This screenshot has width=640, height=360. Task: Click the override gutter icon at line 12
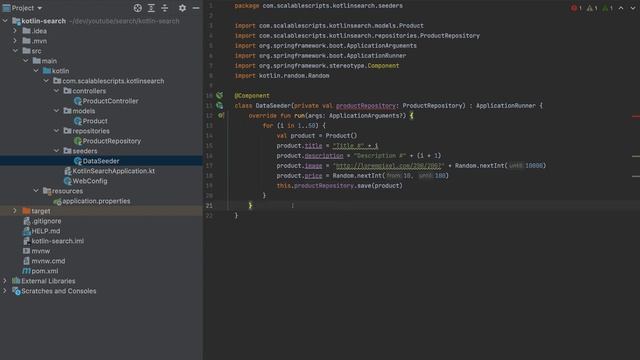coord(220,116)
